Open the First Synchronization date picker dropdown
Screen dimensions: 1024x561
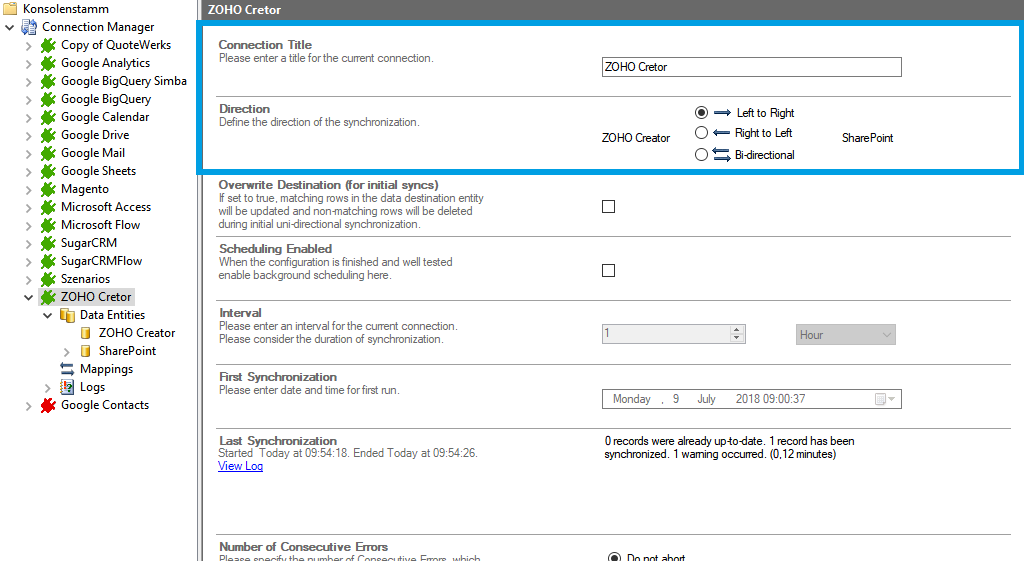tap(886, 399)
